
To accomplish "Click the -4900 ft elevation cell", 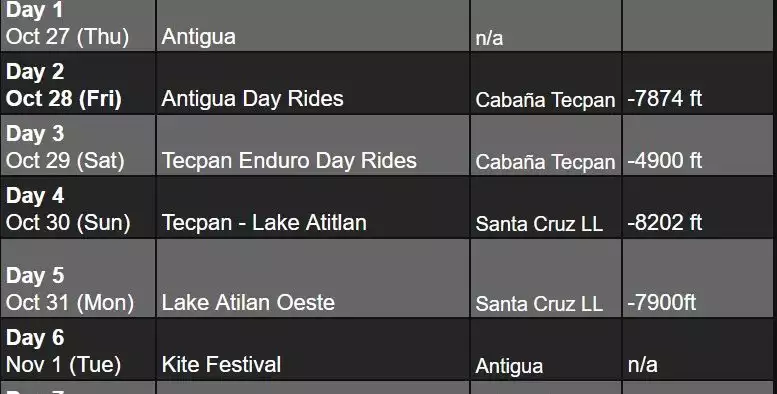I will pyautogui.click(x=698, y=145).
